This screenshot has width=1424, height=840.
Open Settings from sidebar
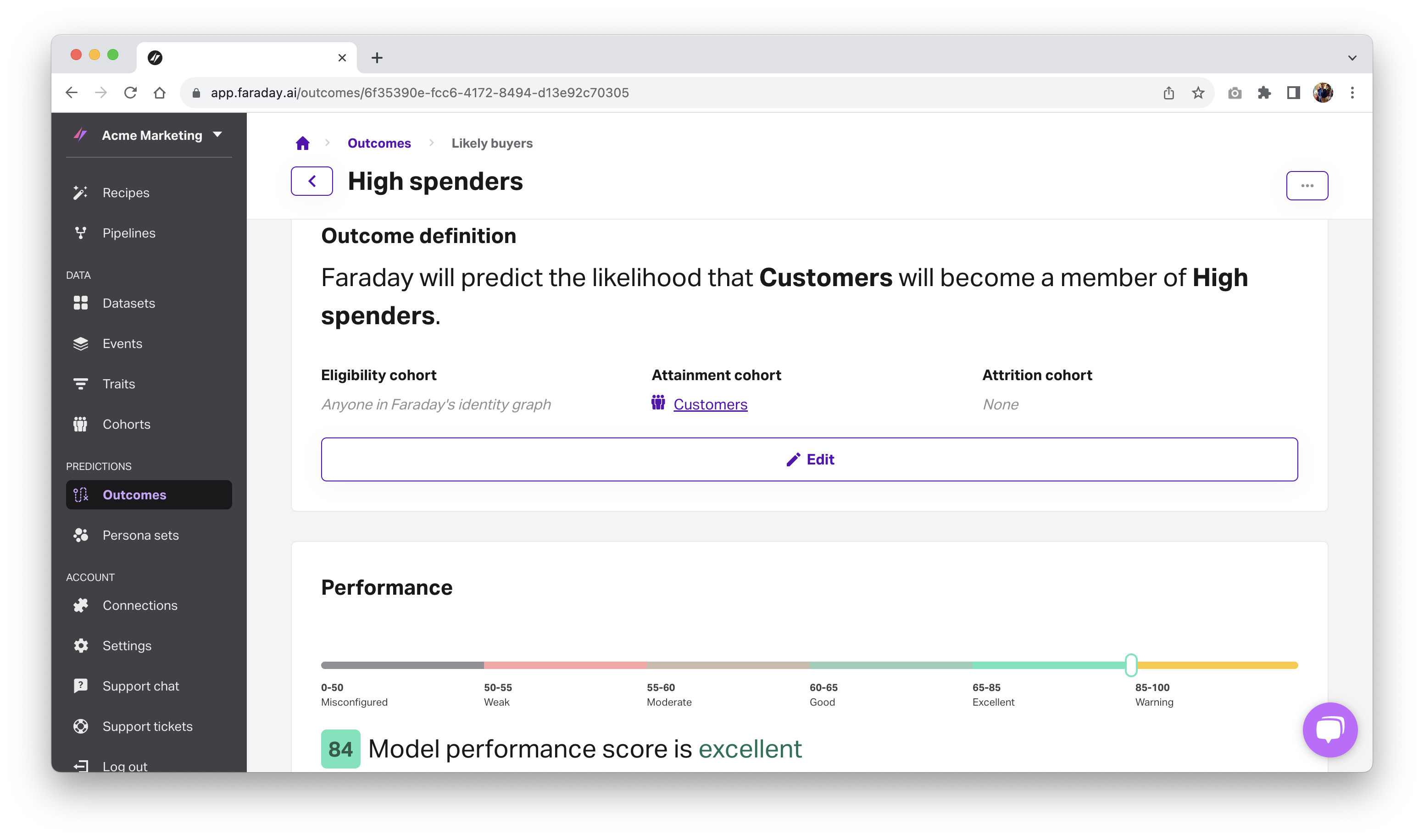pyautogui.click(x=127, y=646)
